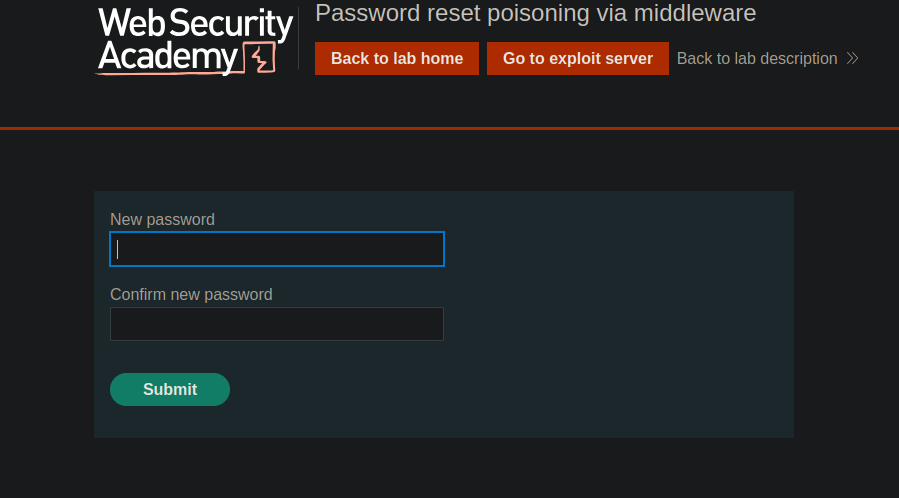Follow the Back to lab description link
This screenshot has height=498, width=899.
(757, 58)
